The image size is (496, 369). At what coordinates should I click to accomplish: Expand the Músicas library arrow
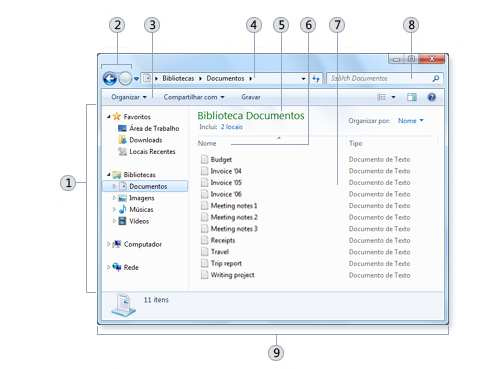click(x=114, y=209)
